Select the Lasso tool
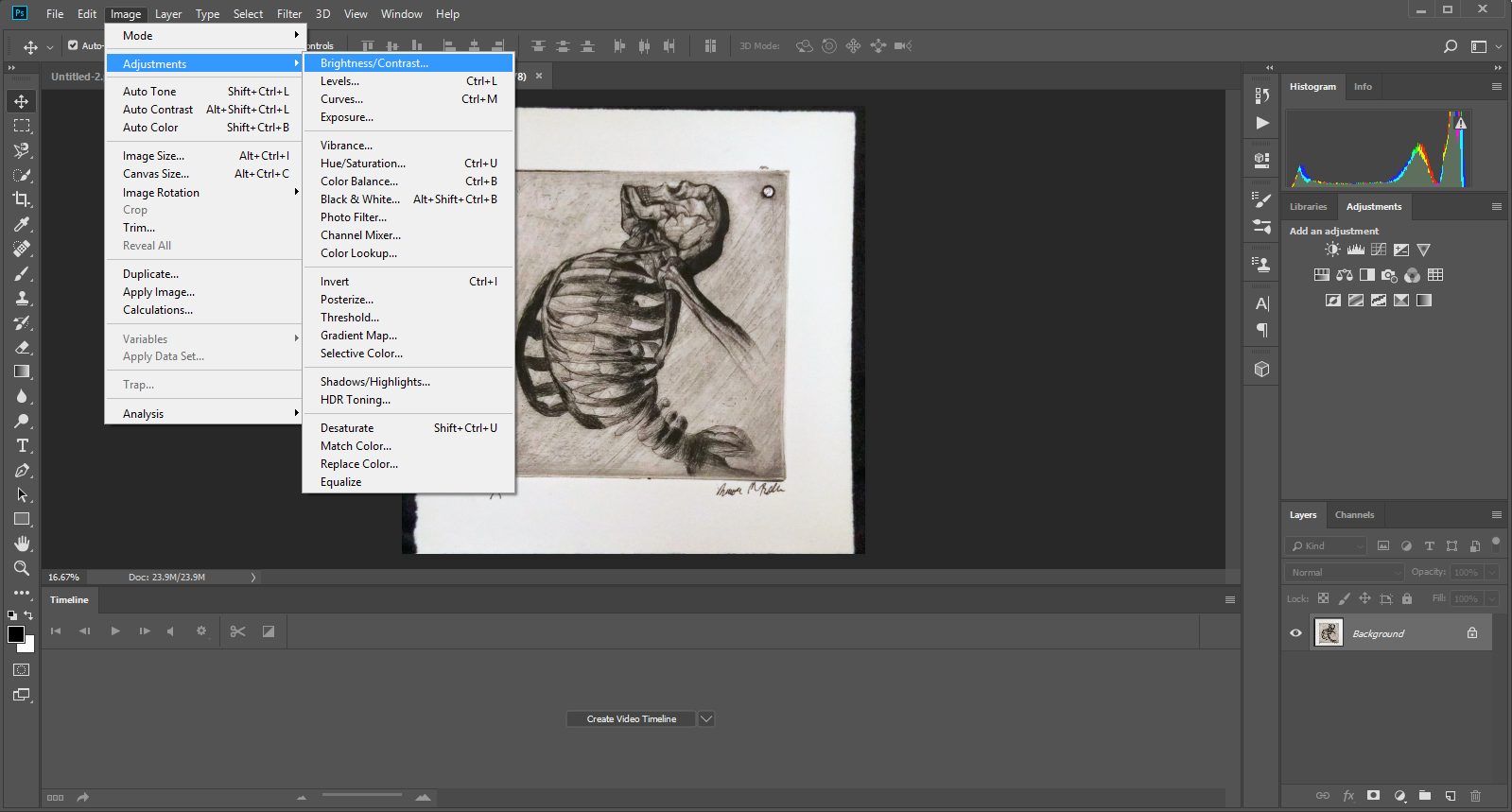Screen dimensions: 1512x812 point(22,150)
